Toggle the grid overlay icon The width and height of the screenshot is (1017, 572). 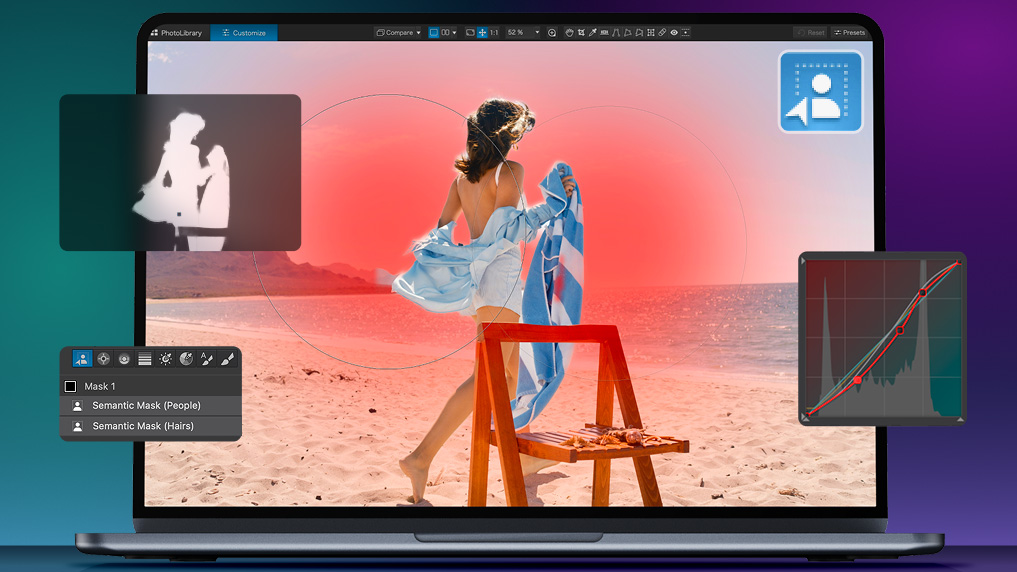click(650, 32)
